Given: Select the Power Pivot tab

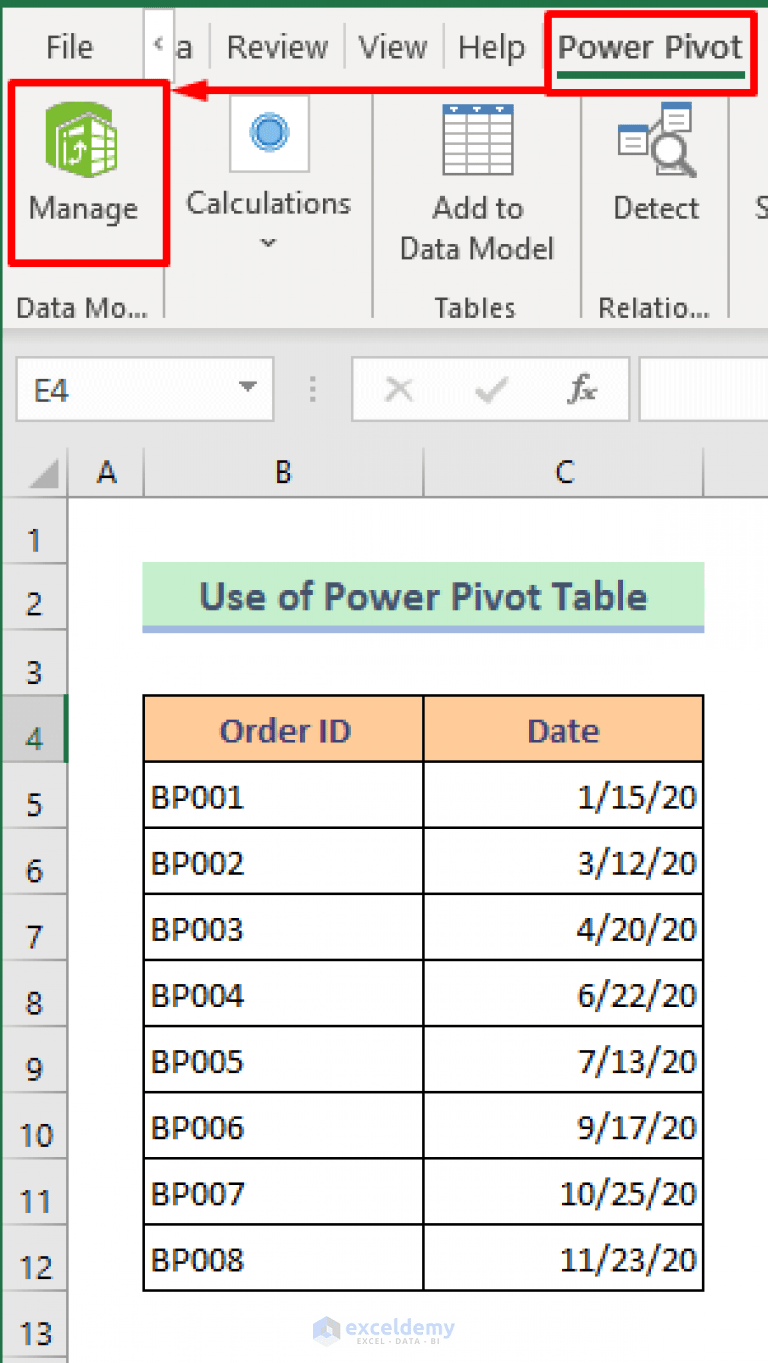Looking at the screenshot, I should pos(649,46).
